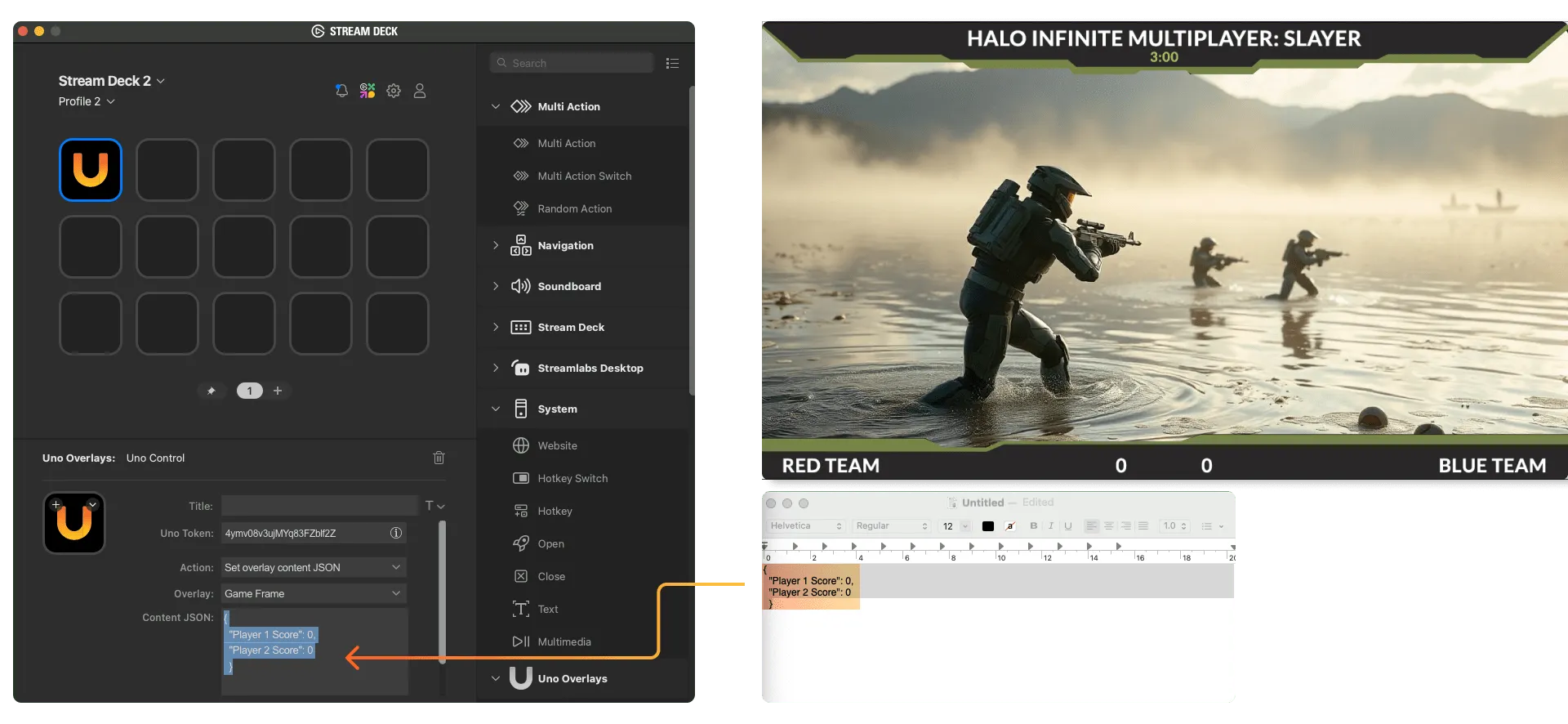Pin the current page icon
Viewport: 1568px width, 724px height.
tap(212, 391)
